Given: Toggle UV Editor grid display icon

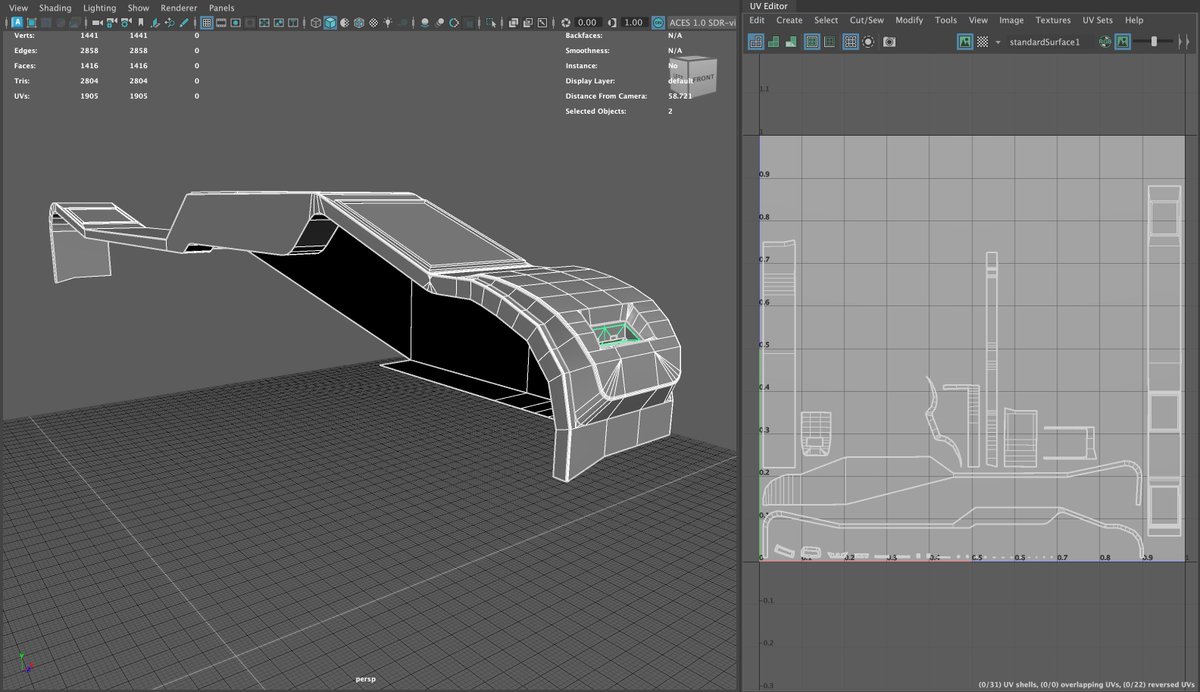Looking at the screenshot, I should (850, 42).
